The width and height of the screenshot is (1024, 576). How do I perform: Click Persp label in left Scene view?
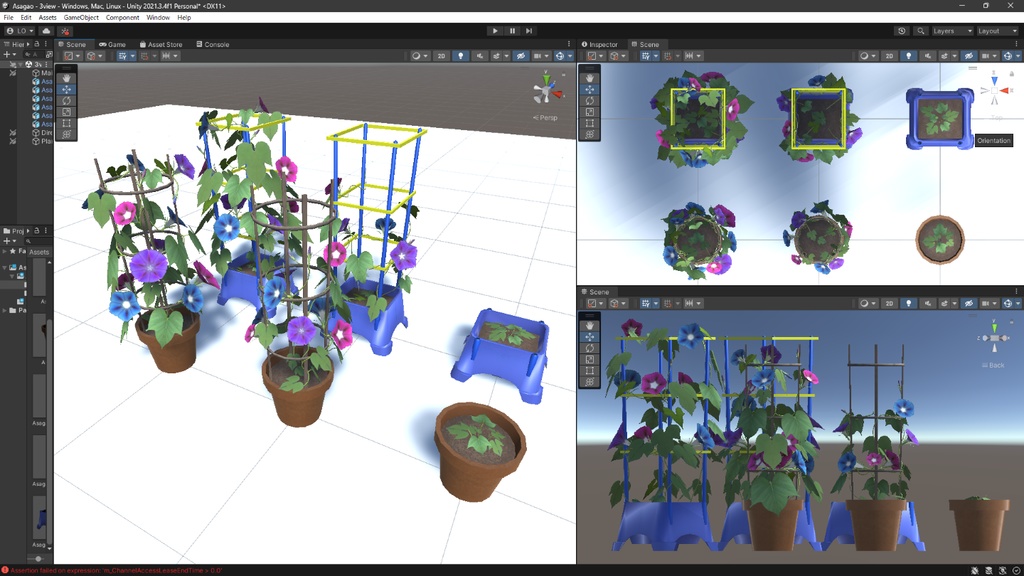tap(545, 118)
